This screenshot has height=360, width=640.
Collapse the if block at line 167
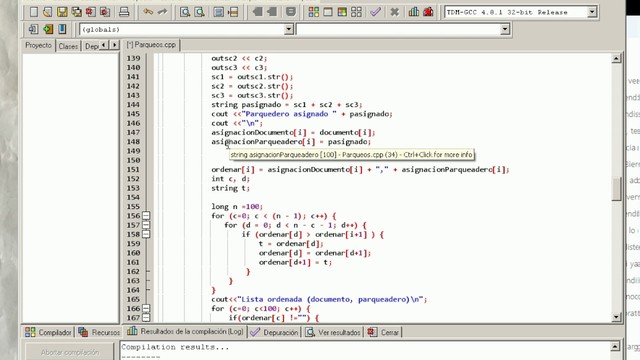(146, 318)
